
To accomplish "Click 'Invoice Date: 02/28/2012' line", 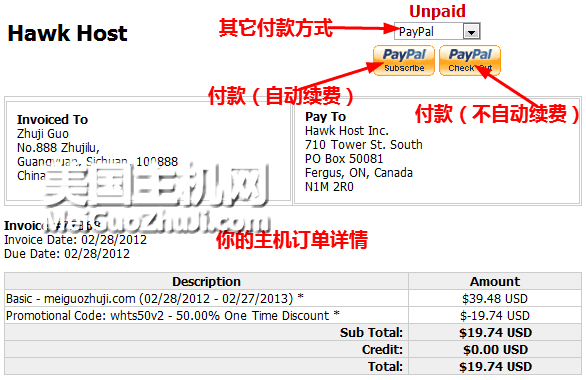I will pos(75,240).
